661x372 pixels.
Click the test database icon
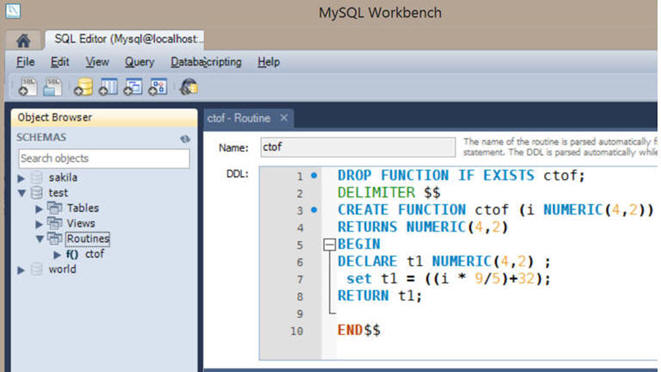pyautogui.click(x=37, y=193)
